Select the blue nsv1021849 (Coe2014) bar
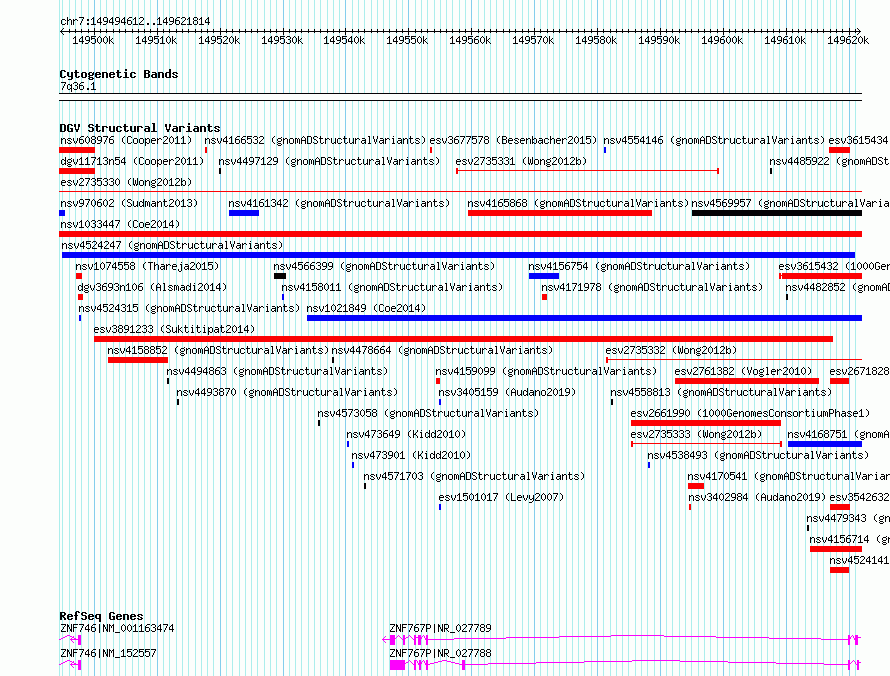The height and width of the screenshot is (676, 890). pyautogui.click(x=584, y=318)
